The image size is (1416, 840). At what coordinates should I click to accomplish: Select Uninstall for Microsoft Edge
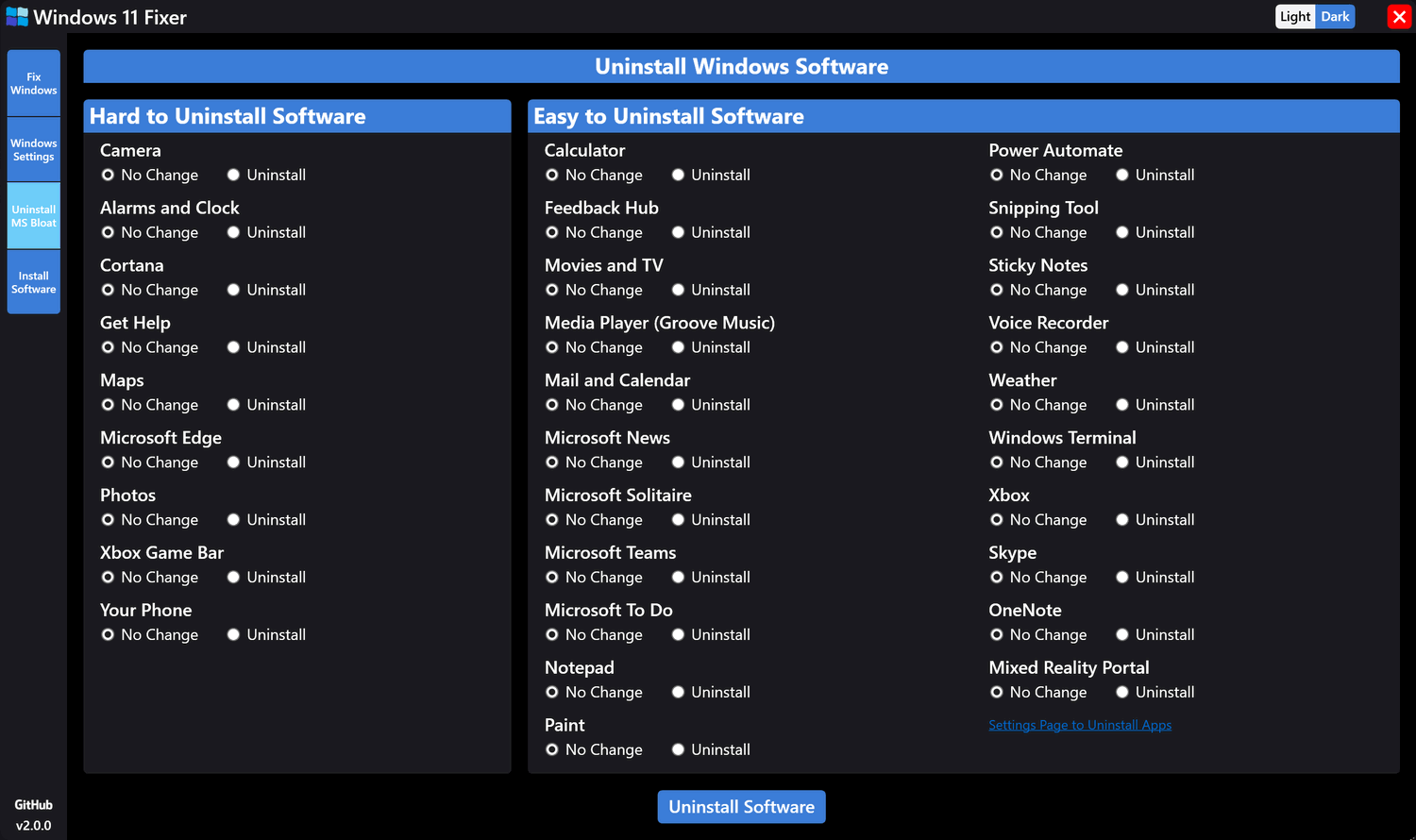click(266, 462)
